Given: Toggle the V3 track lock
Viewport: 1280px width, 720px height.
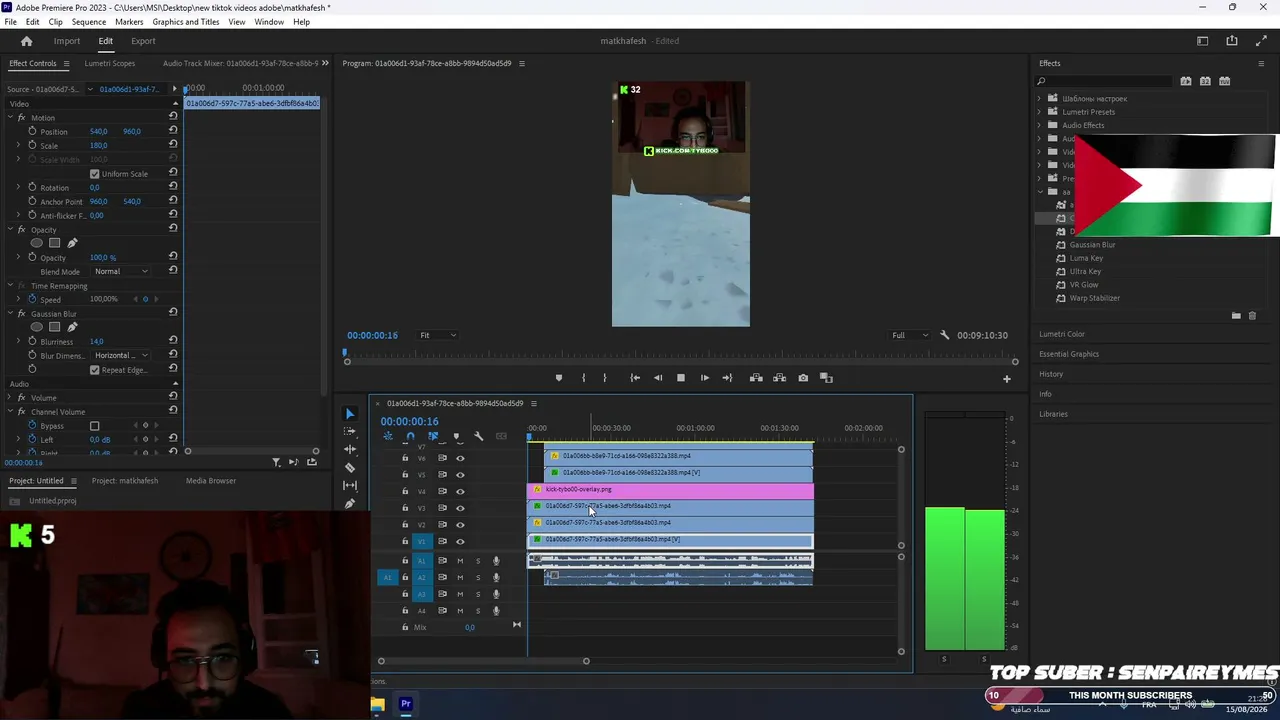Looking at the screenshot, I should [x=405, y=508].
